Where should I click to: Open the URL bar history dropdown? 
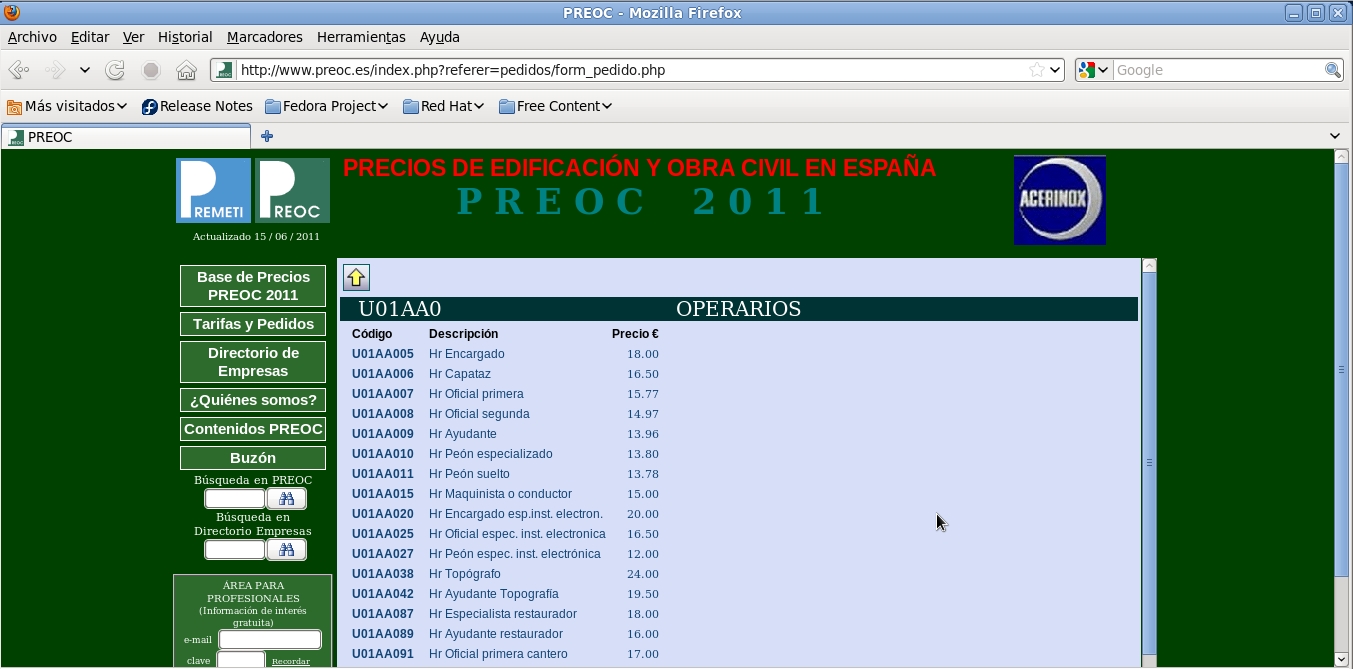coord(1055,70)
